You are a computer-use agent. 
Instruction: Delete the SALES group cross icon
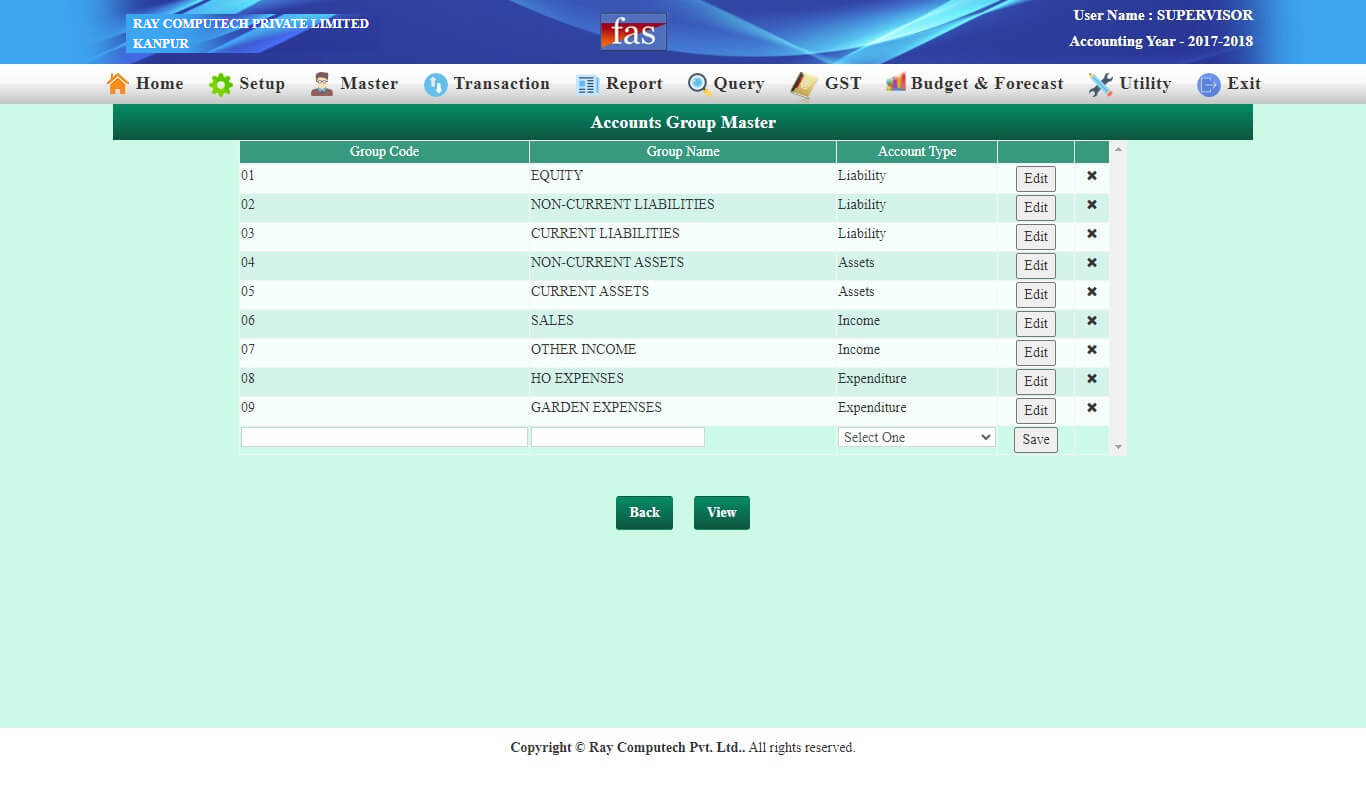point(1092,321)
